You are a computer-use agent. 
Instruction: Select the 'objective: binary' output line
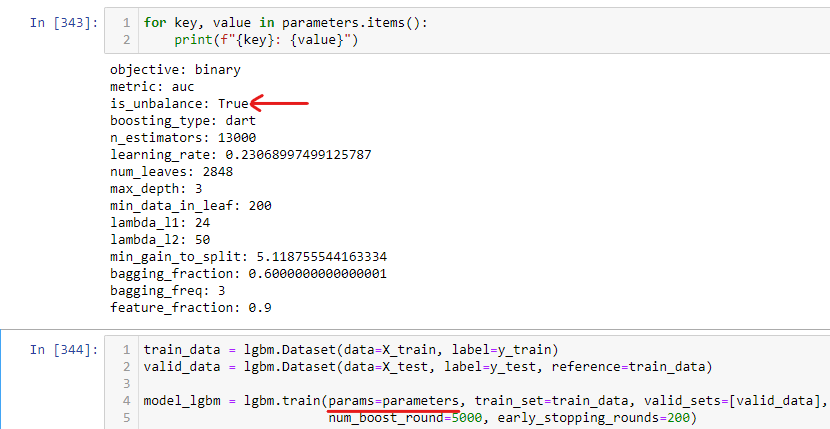click(175, 70)
